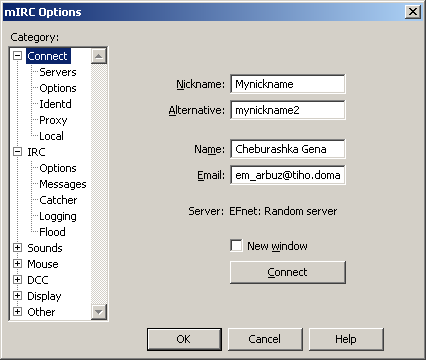Click the 'EFnet: Random server' text

tap(283, 211)
